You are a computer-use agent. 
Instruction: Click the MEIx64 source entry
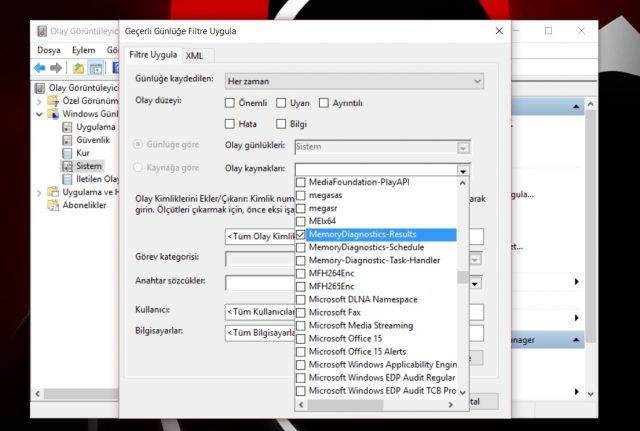[x=322, y=221]
